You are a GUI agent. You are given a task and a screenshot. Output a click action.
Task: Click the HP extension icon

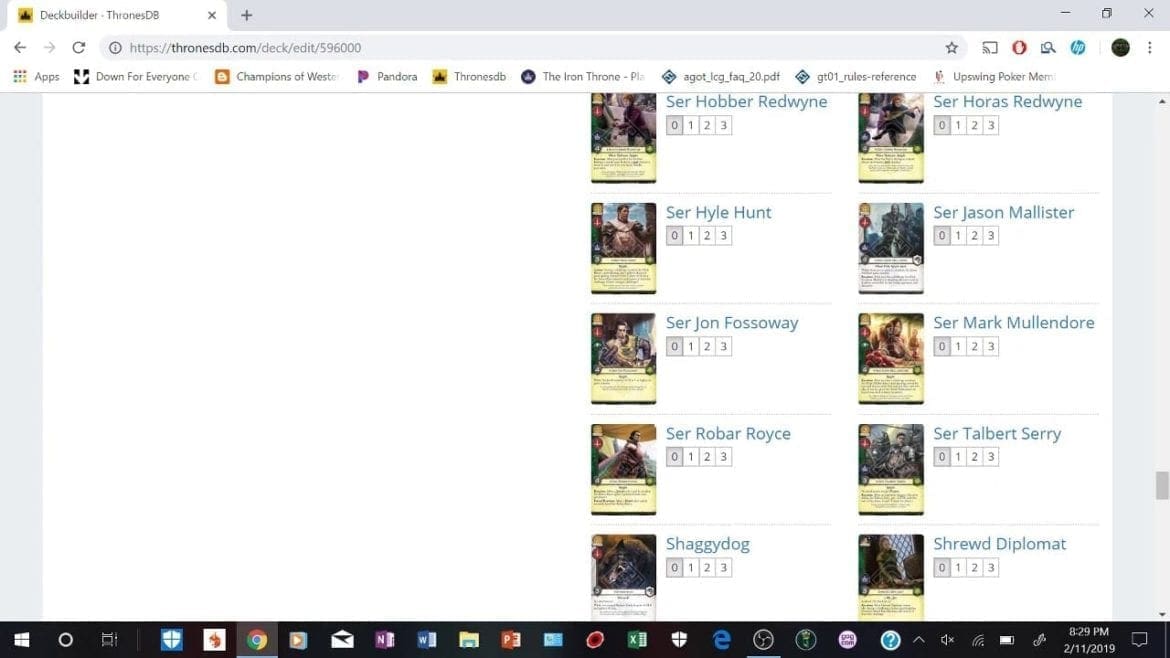(1077, 48)
